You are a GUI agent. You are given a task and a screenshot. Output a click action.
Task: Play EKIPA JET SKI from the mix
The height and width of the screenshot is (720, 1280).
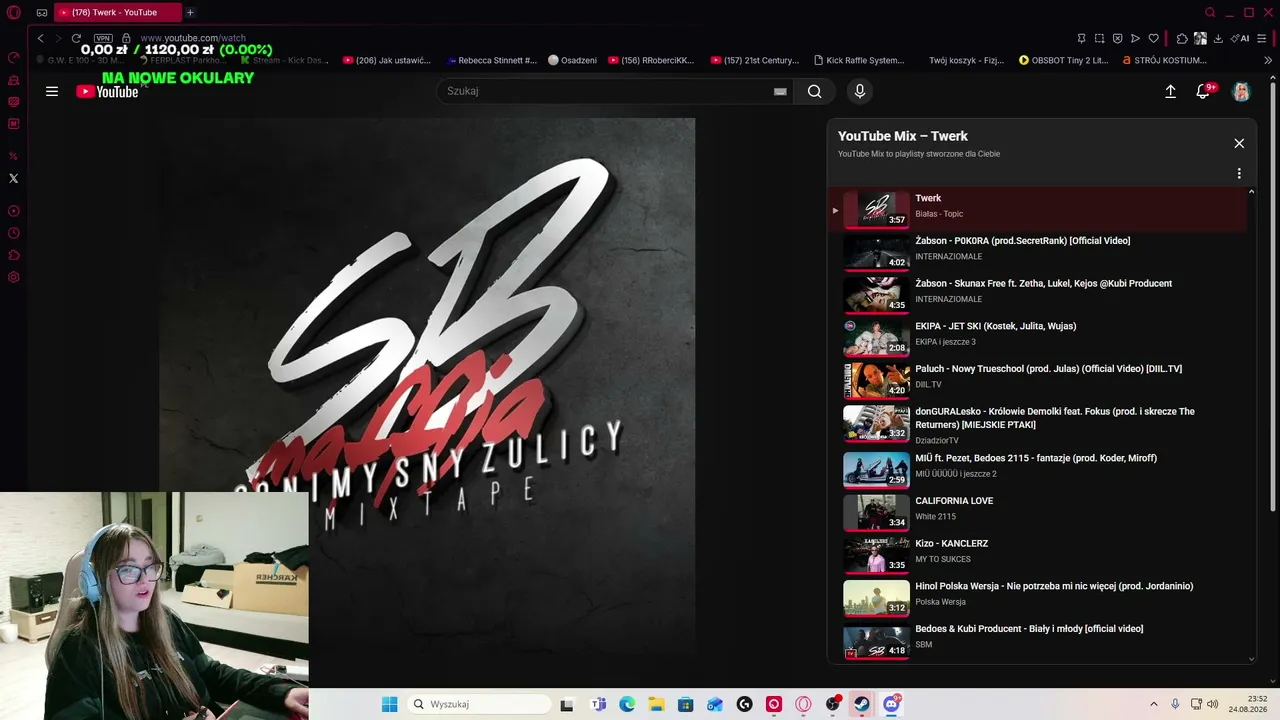click(1037, 337)
